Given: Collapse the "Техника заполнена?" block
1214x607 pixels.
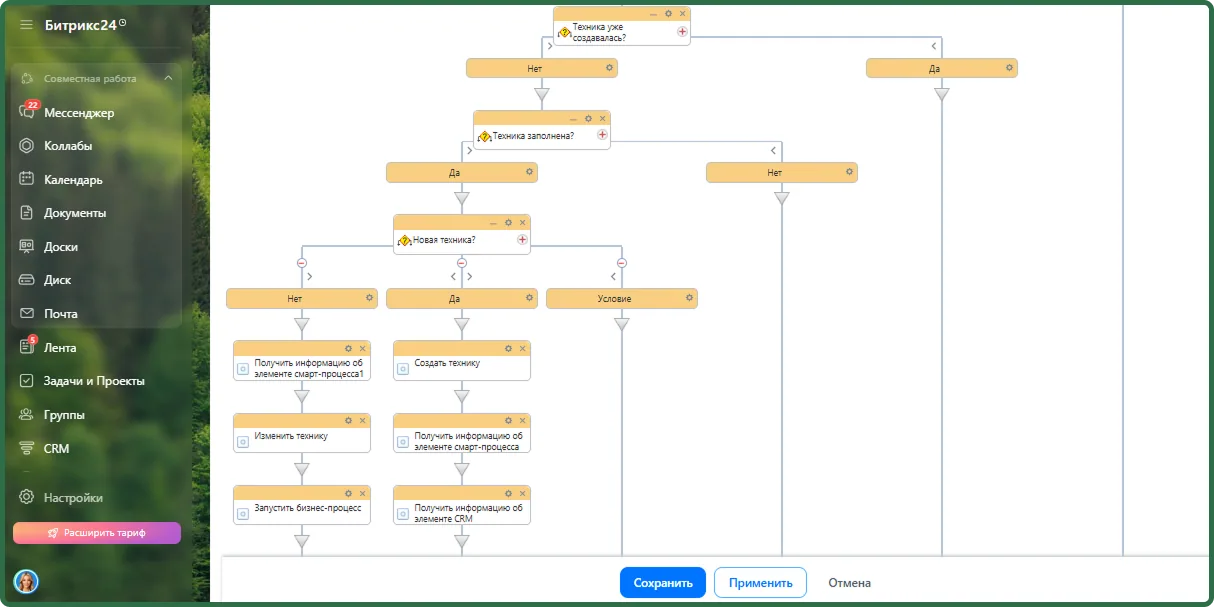Looking at the screenshot, I should [573, 118].
